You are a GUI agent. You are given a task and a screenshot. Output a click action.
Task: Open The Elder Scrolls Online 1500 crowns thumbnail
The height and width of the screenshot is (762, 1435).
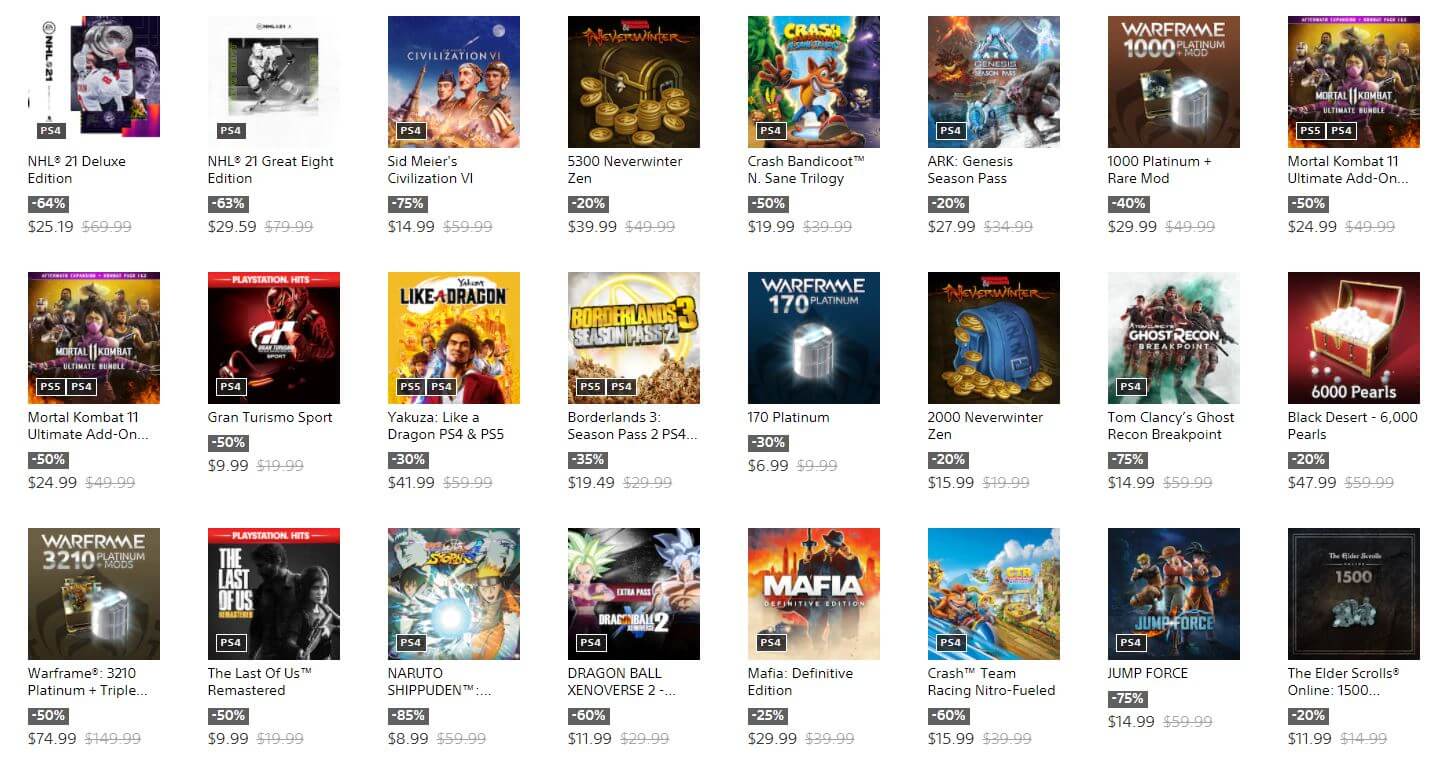pos(1354,594)
